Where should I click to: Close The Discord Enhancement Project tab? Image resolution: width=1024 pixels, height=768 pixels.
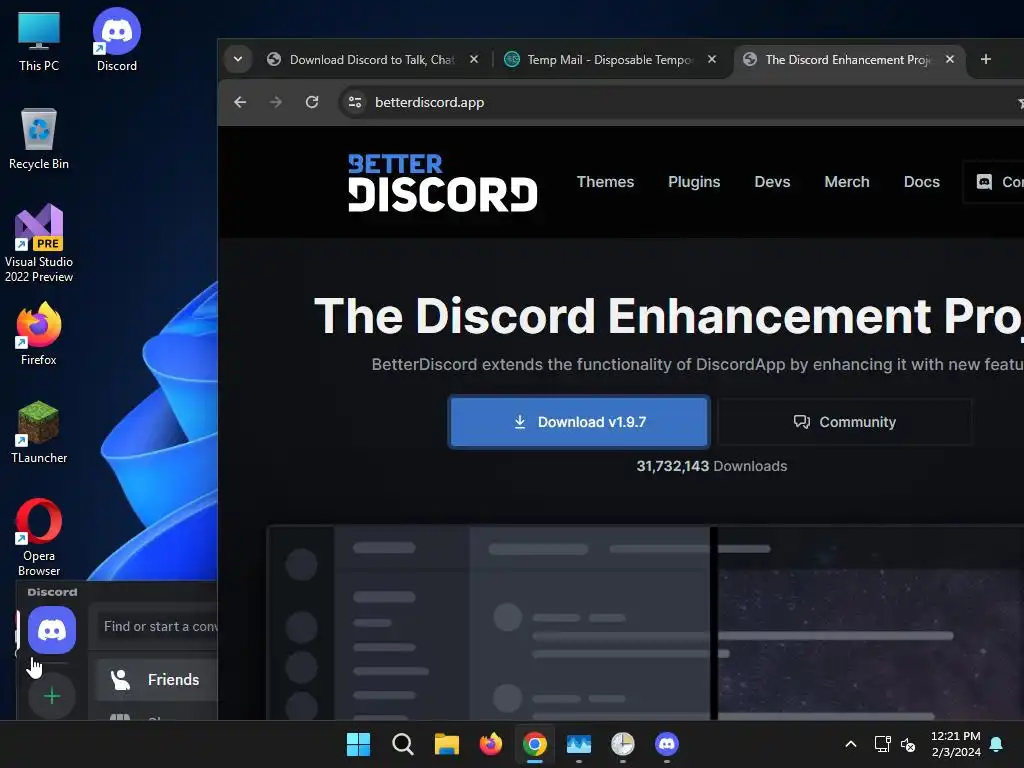pyautogui.click(x=950, y=59)
